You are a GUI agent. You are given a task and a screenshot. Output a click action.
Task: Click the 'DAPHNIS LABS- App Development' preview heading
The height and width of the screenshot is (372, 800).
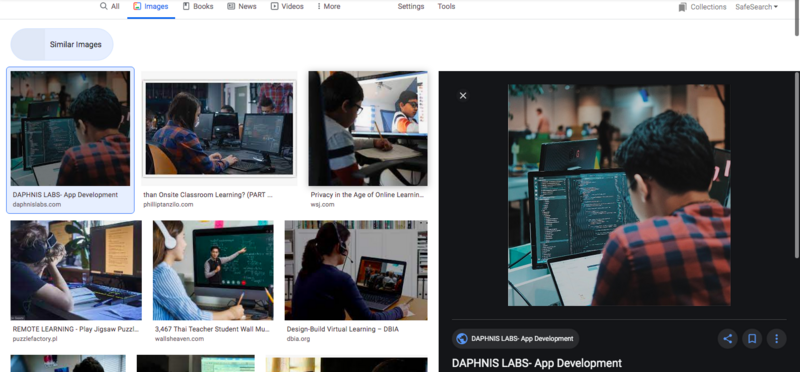pyautogui.click(x=537, y=363)
